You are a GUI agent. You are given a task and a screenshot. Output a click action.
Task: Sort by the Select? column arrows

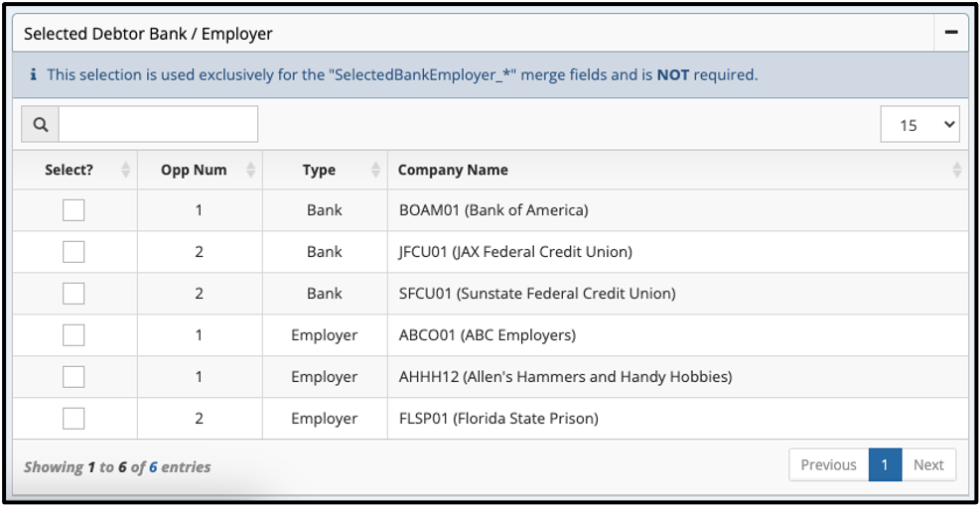coord(126,170)
